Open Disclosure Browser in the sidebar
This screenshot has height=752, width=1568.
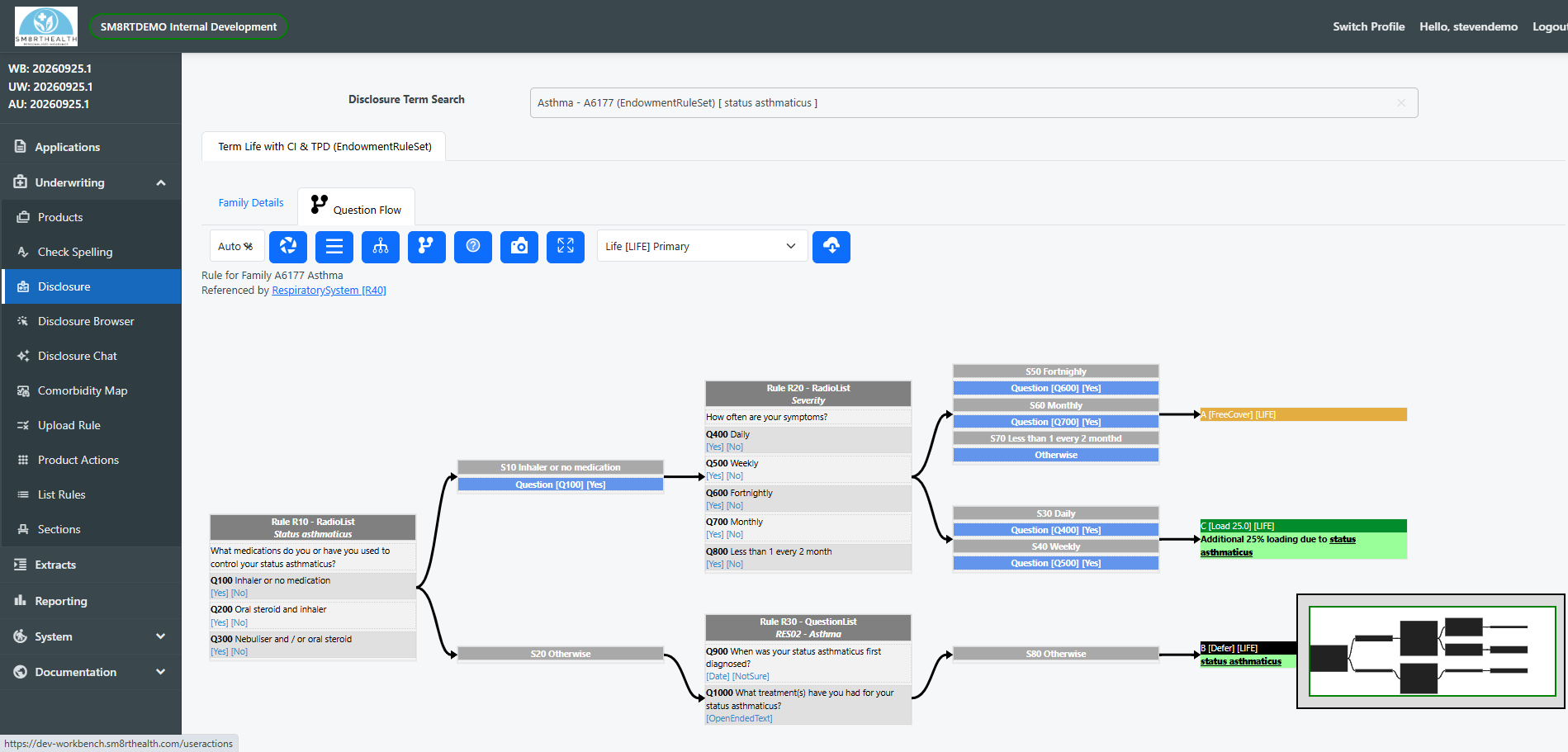pos(91,321)
